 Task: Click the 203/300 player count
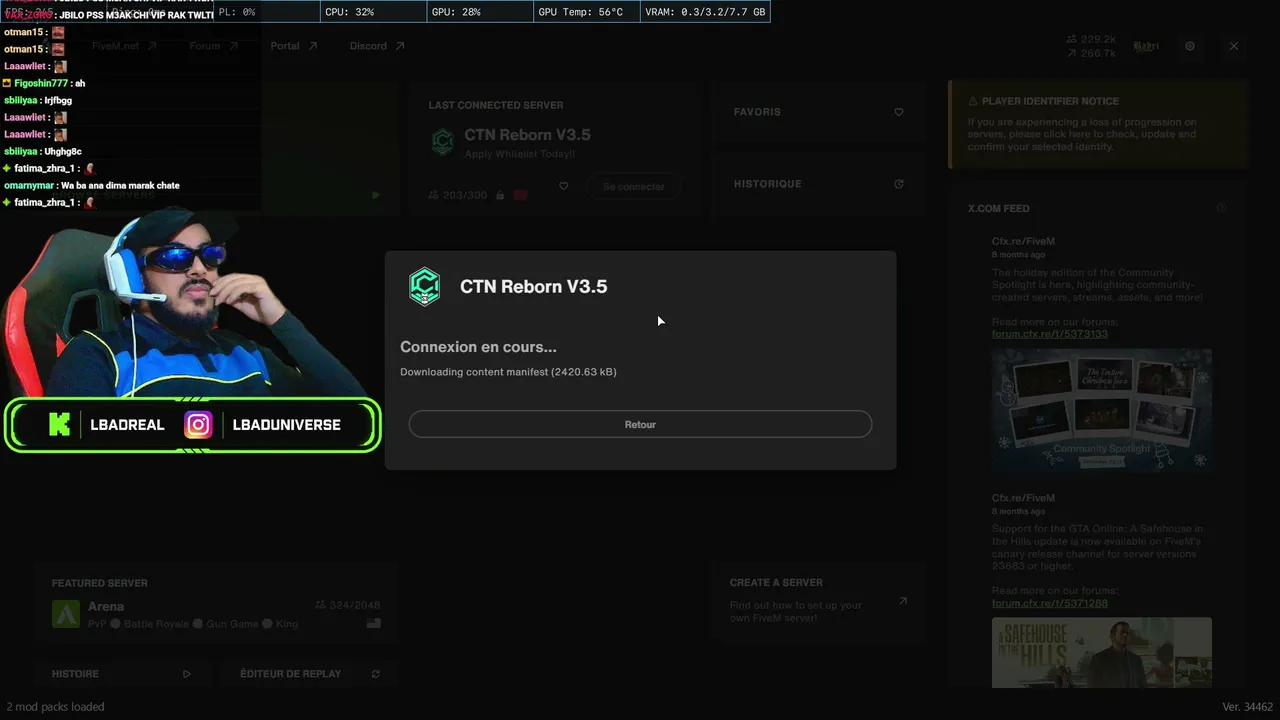click(458, 195)
